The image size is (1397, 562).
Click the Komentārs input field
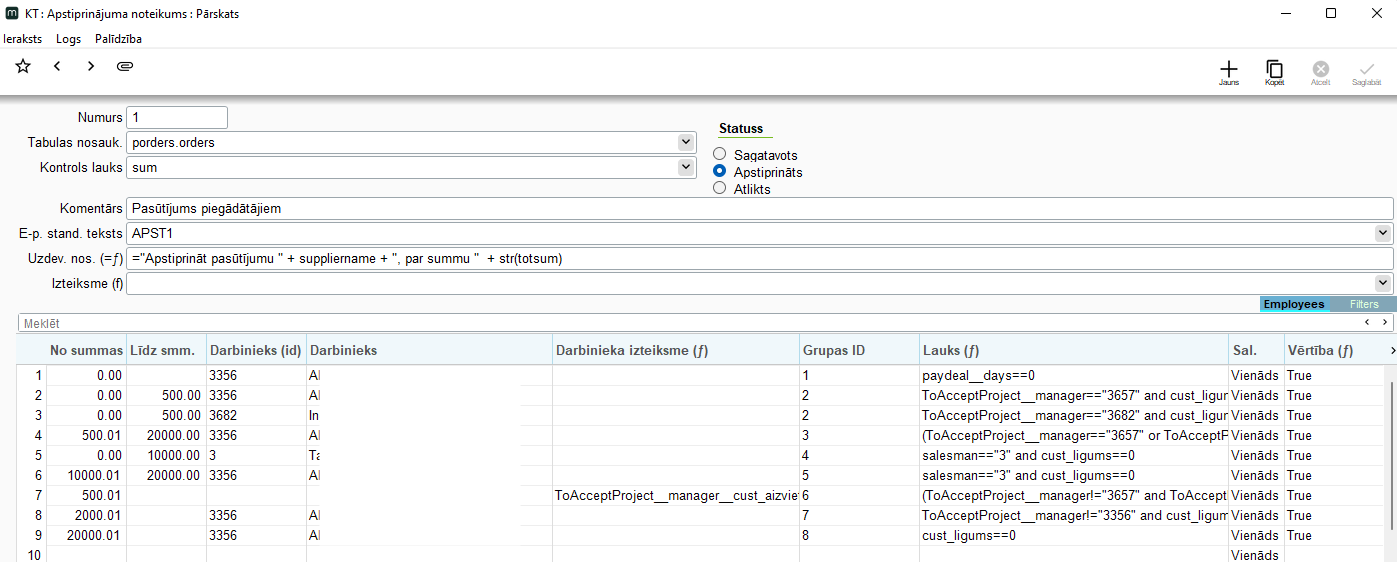(760, 208)
